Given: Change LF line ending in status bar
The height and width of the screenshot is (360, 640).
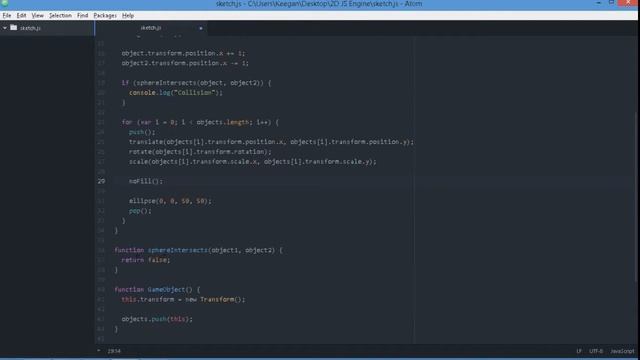Looking at the screenshot, I should (579, 351).
